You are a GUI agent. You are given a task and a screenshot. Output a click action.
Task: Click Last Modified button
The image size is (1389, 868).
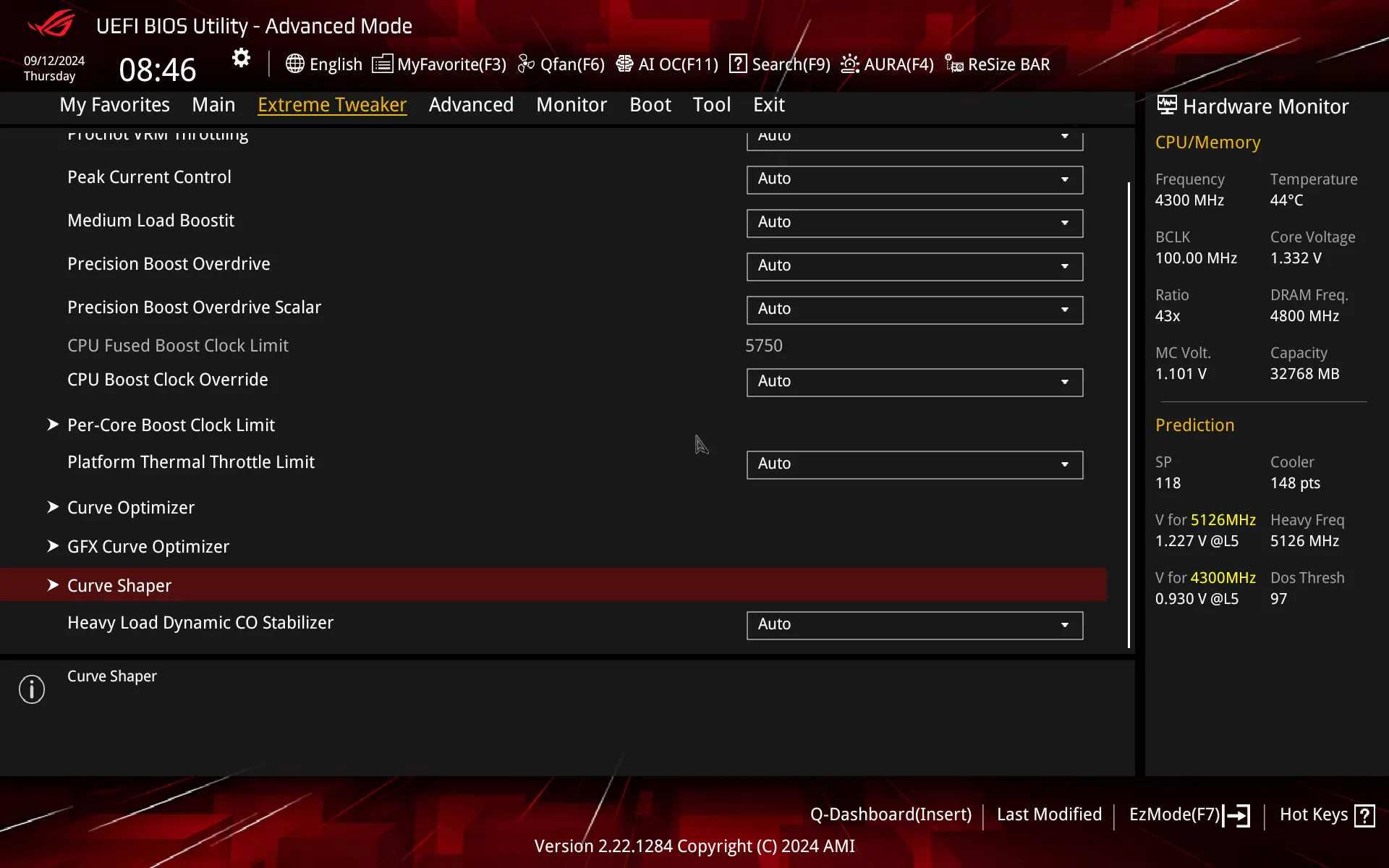point(1049,814)
